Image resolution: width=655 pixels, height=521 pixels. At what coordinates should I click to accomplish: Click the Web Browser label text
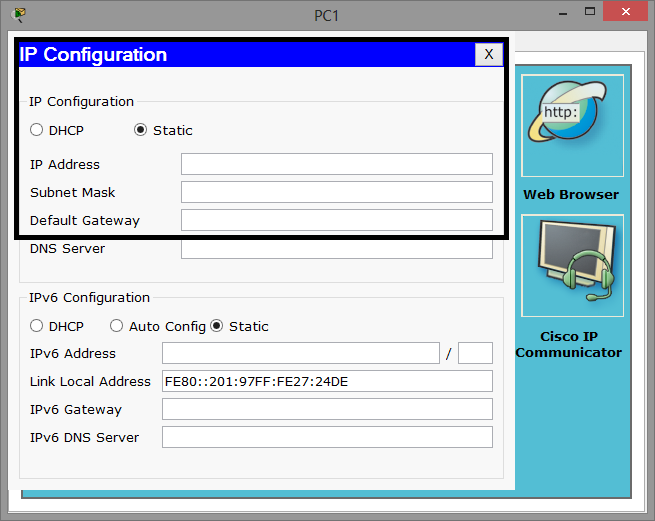pos(571,195)
